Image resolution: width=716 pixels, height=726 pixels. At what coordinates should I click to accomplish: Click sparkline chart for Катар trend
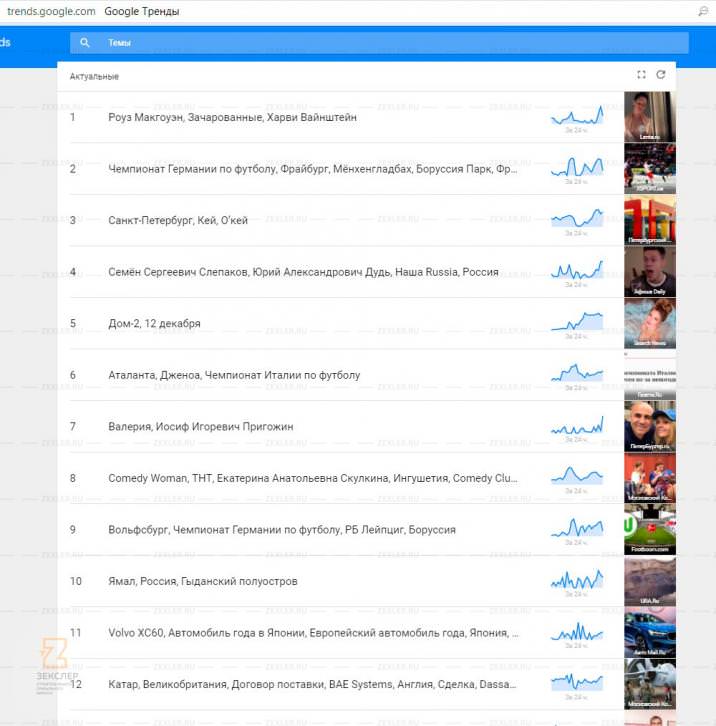coord(577,682)
